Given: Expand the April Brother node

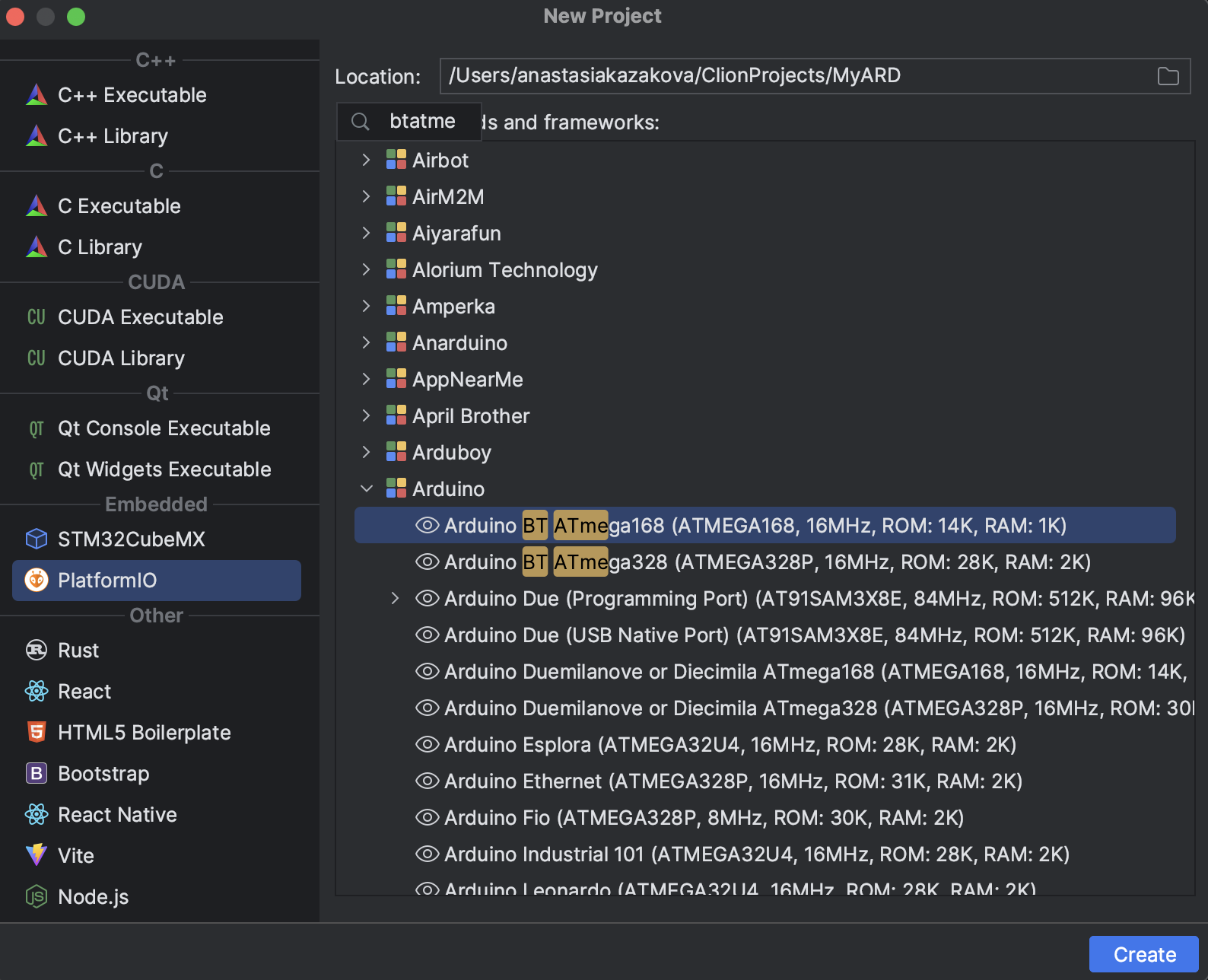Looking at the screenshot, I should [367, 415].
